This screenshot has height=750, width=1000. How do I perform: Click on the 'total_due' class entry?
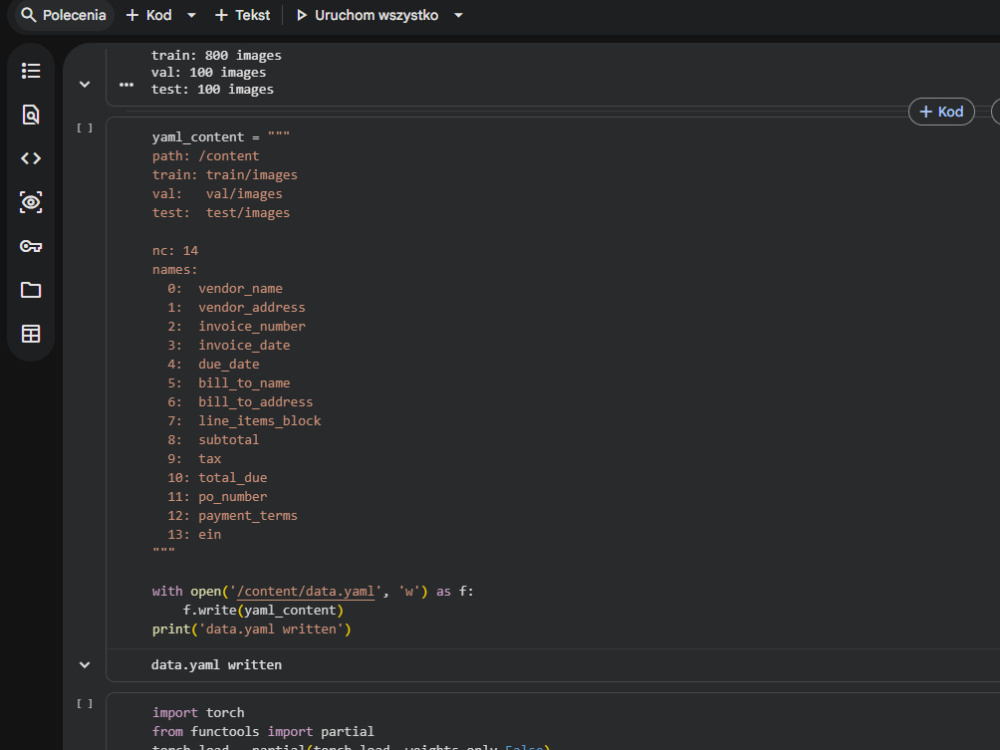[x=233, y=478]
